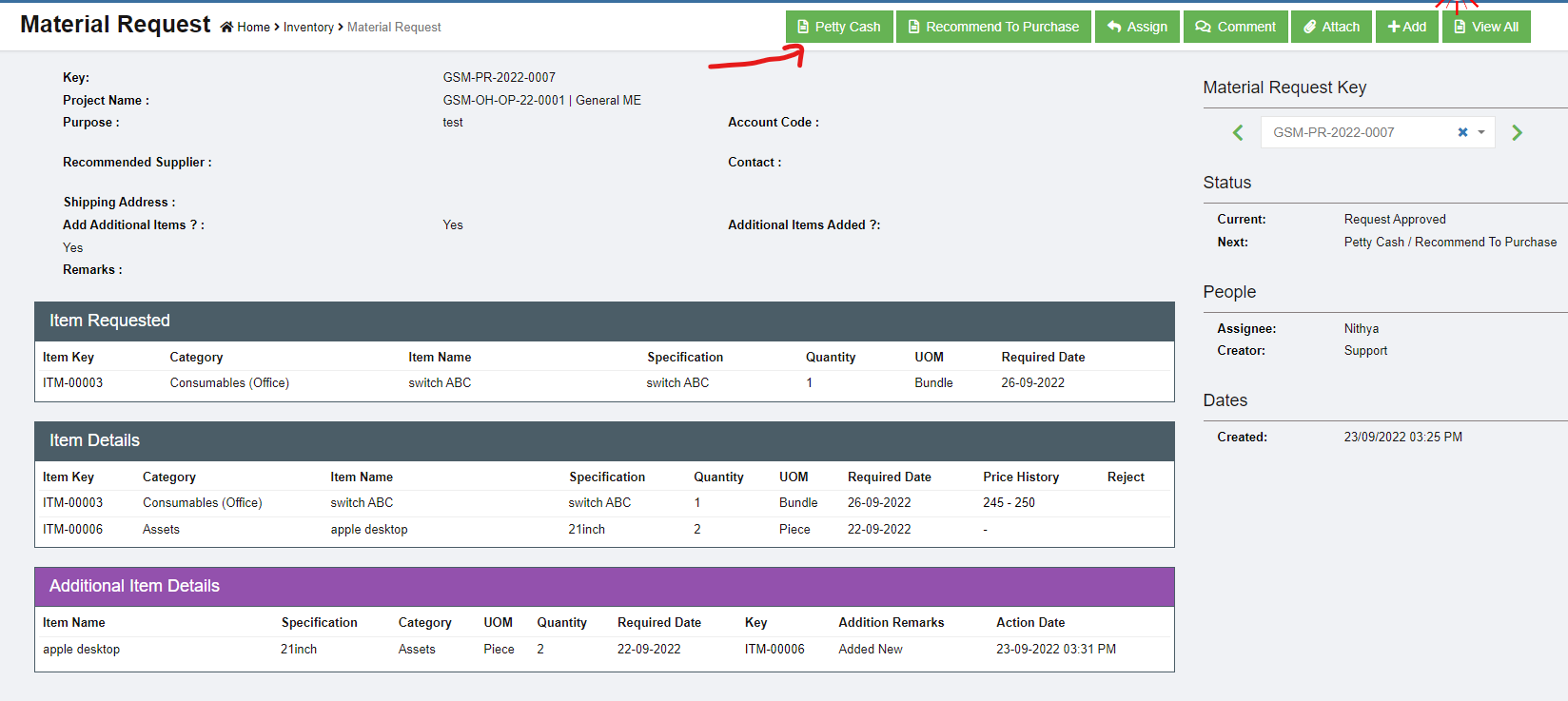
Task: Click the Add plus button
Action: [1406, 27]
